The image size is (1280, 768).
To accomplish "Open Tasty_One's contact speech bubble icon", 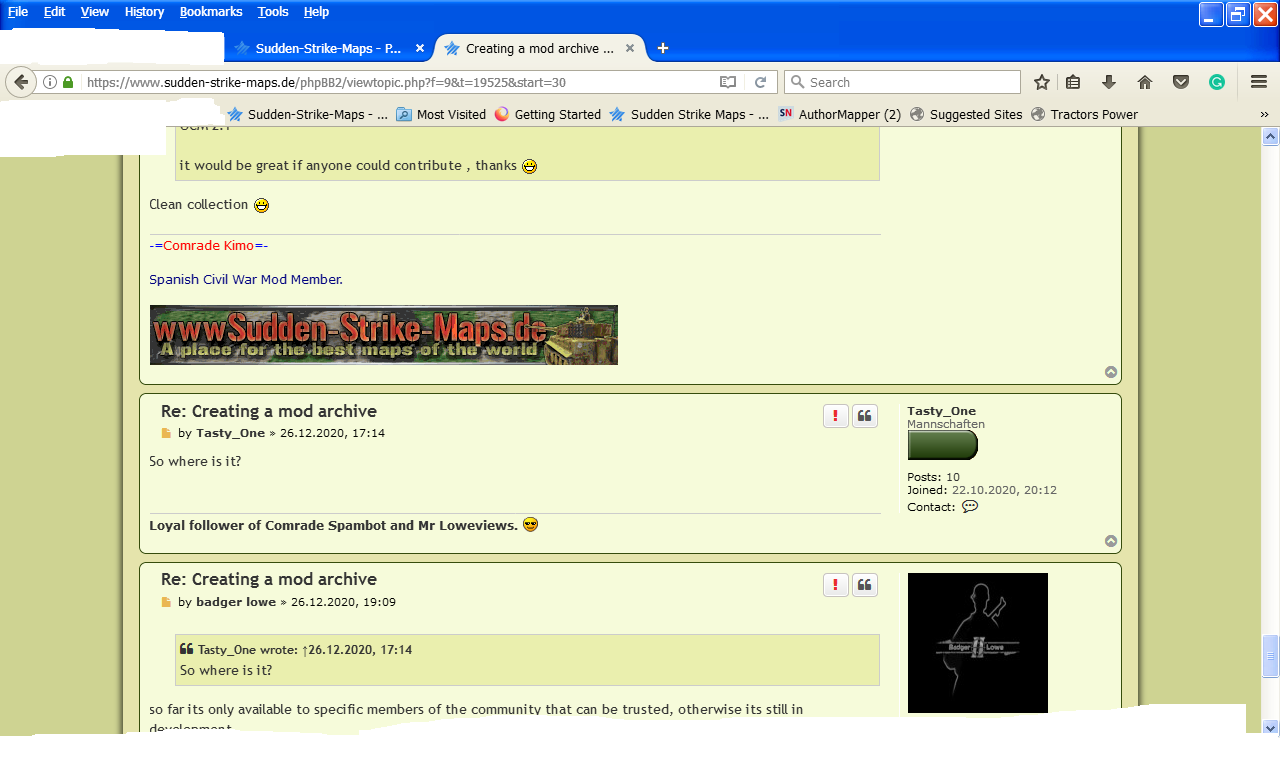I will (x=969, y=507).
